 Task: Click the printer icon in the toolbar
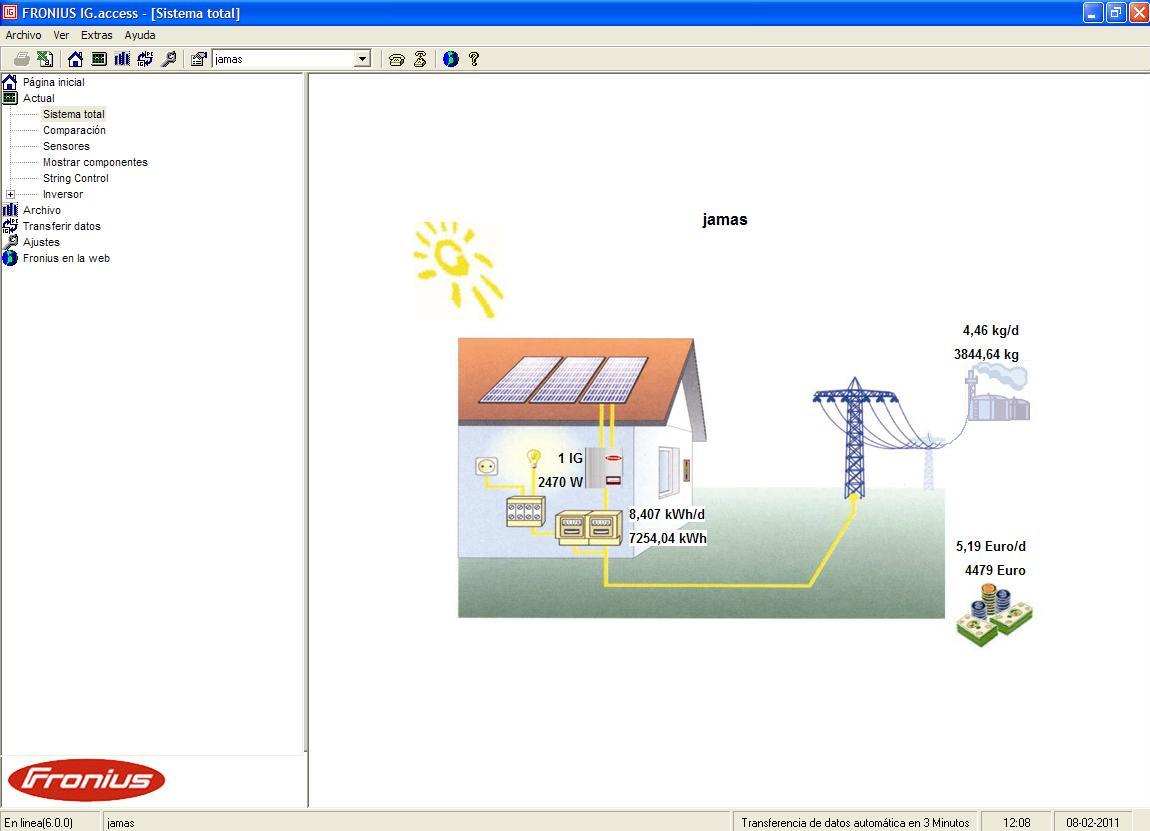pyautogui.click(x=22, y=59)
